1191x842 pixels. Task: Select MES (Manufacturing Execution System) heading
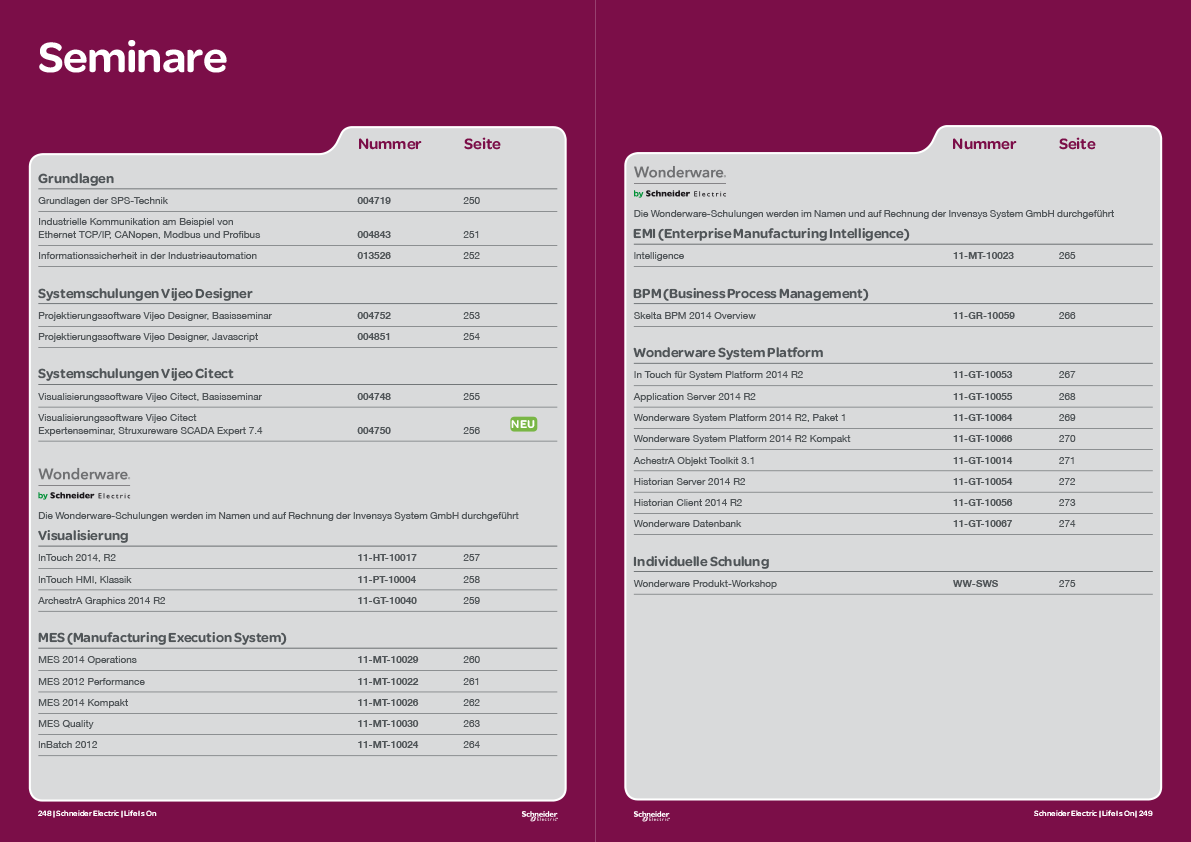click(162, 638)
